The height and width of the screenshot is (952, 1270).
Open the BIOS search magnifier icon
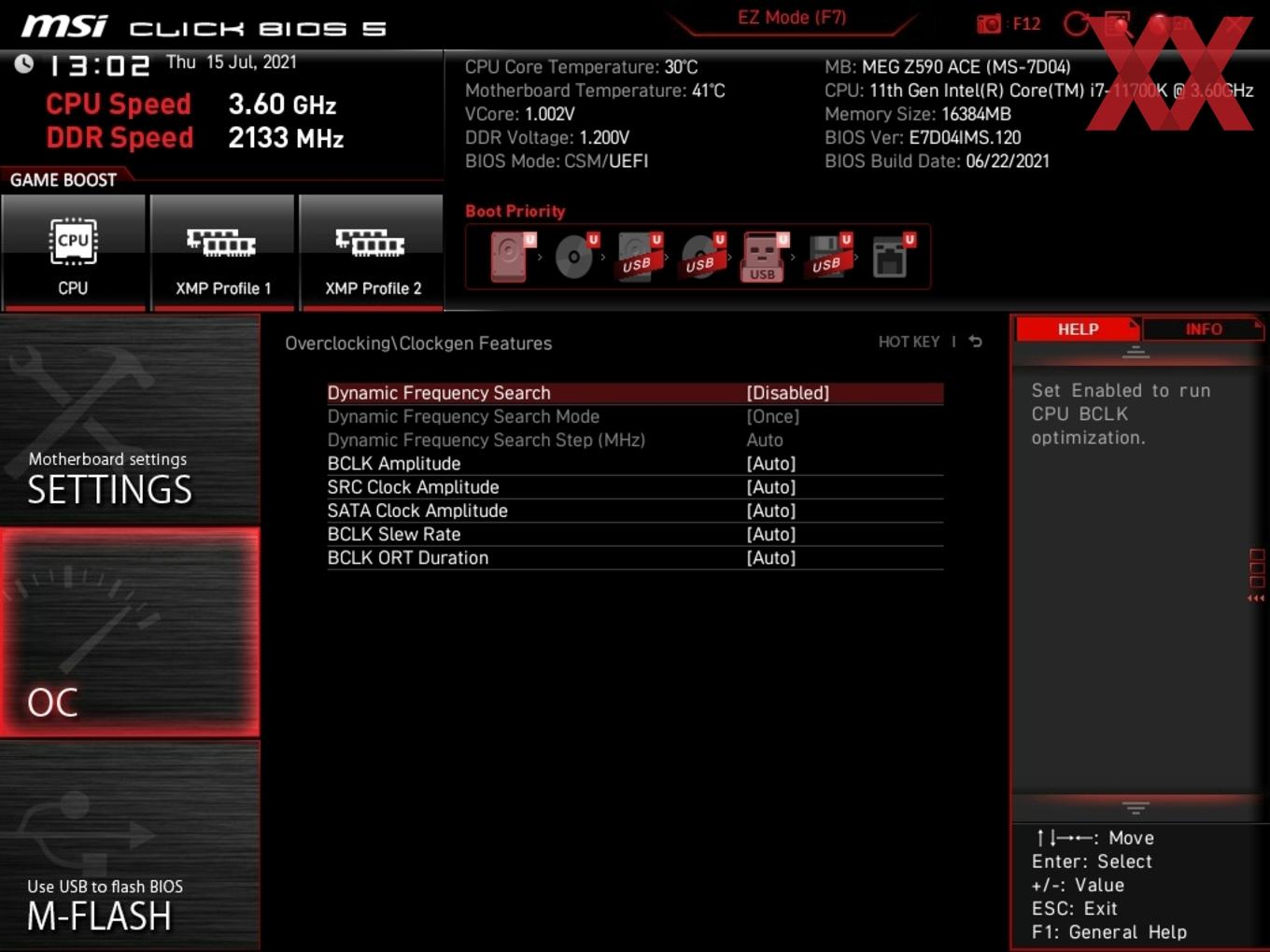point(1118,24)
